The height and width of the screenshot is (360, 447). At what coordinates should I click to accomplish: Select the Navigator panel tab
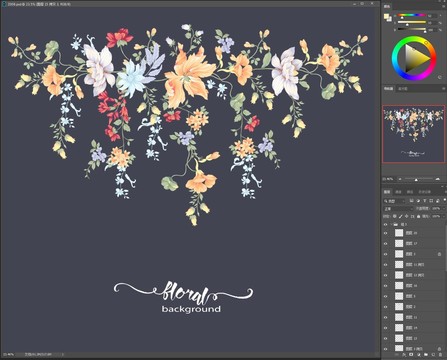tap(388, 89)
